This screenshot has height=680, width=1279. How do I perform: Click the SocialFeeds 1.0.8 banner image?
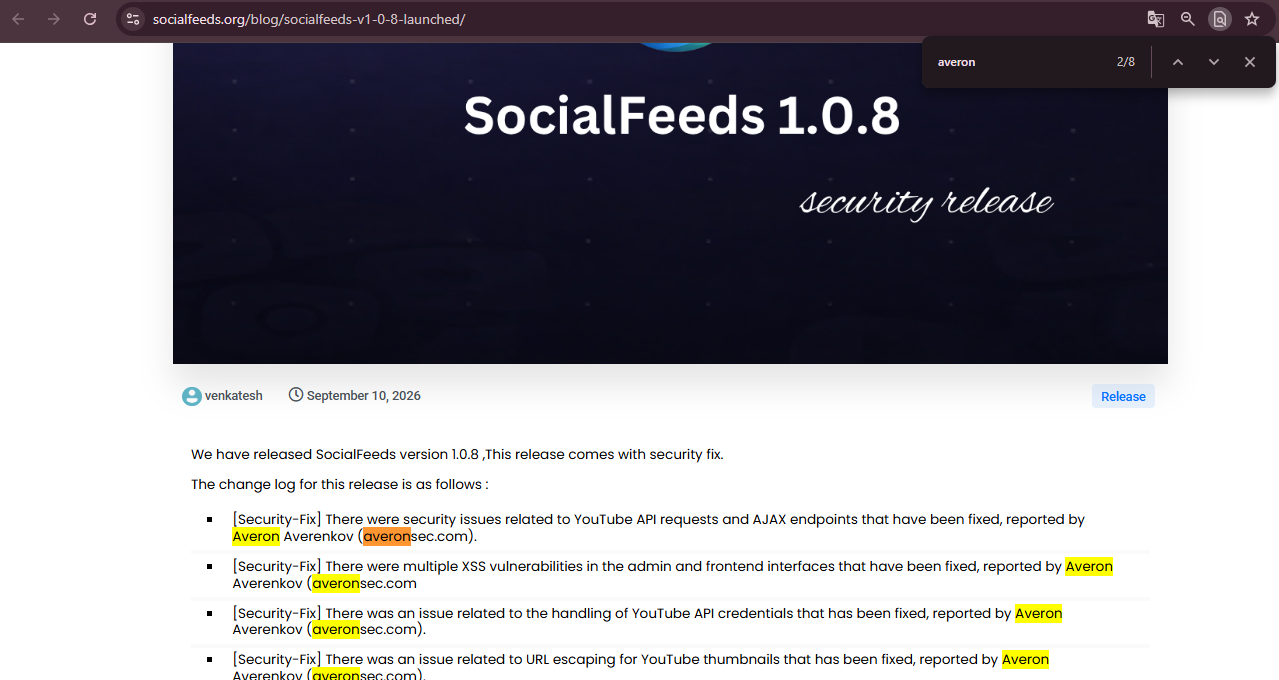click(670, 203)
